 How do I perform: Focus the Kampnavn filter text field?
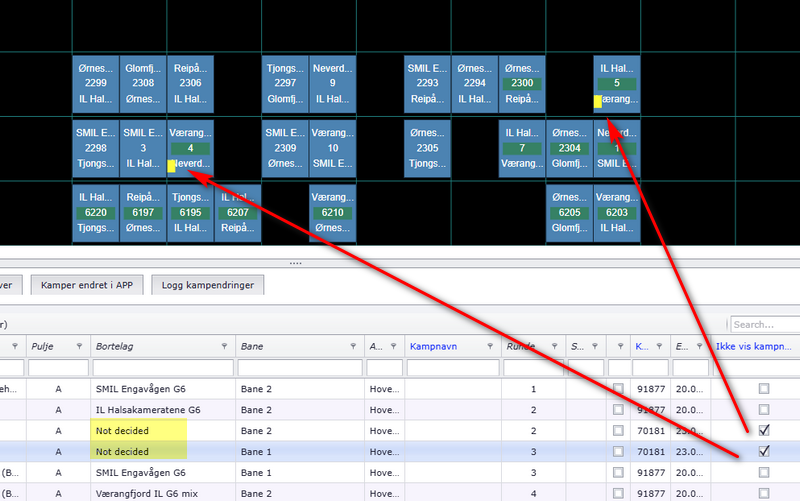453,367
